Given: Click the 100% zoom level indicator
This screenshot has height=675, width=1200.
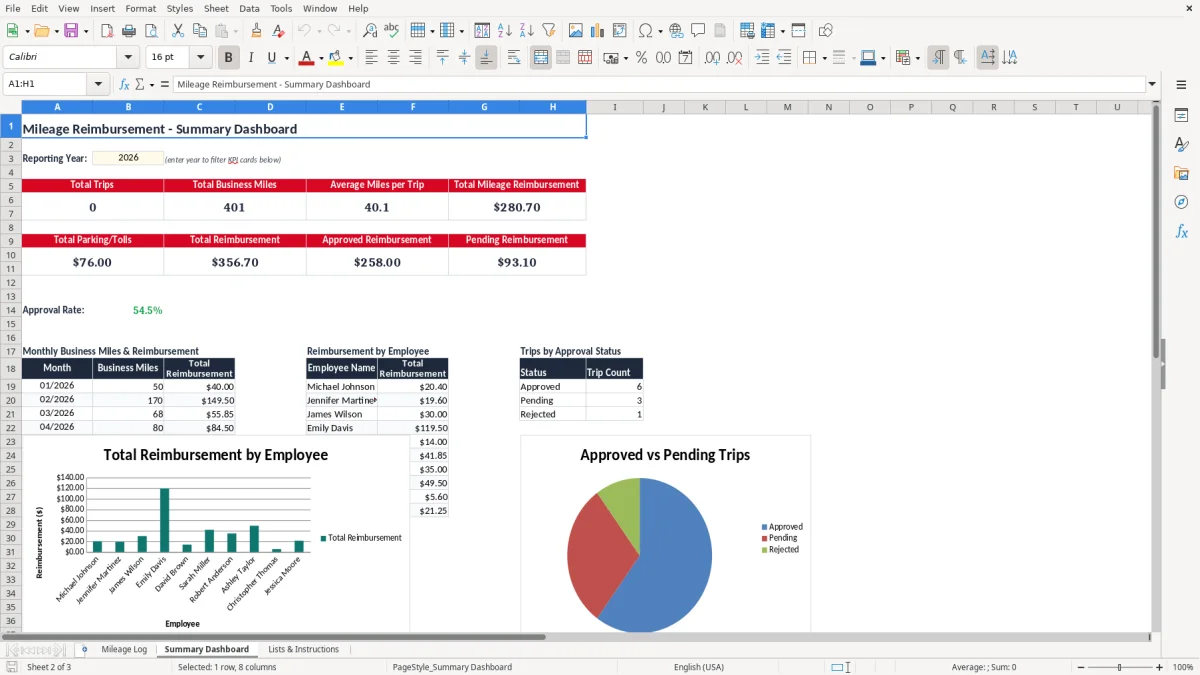Looking at the screenshot, I should tap(1183, 667).
